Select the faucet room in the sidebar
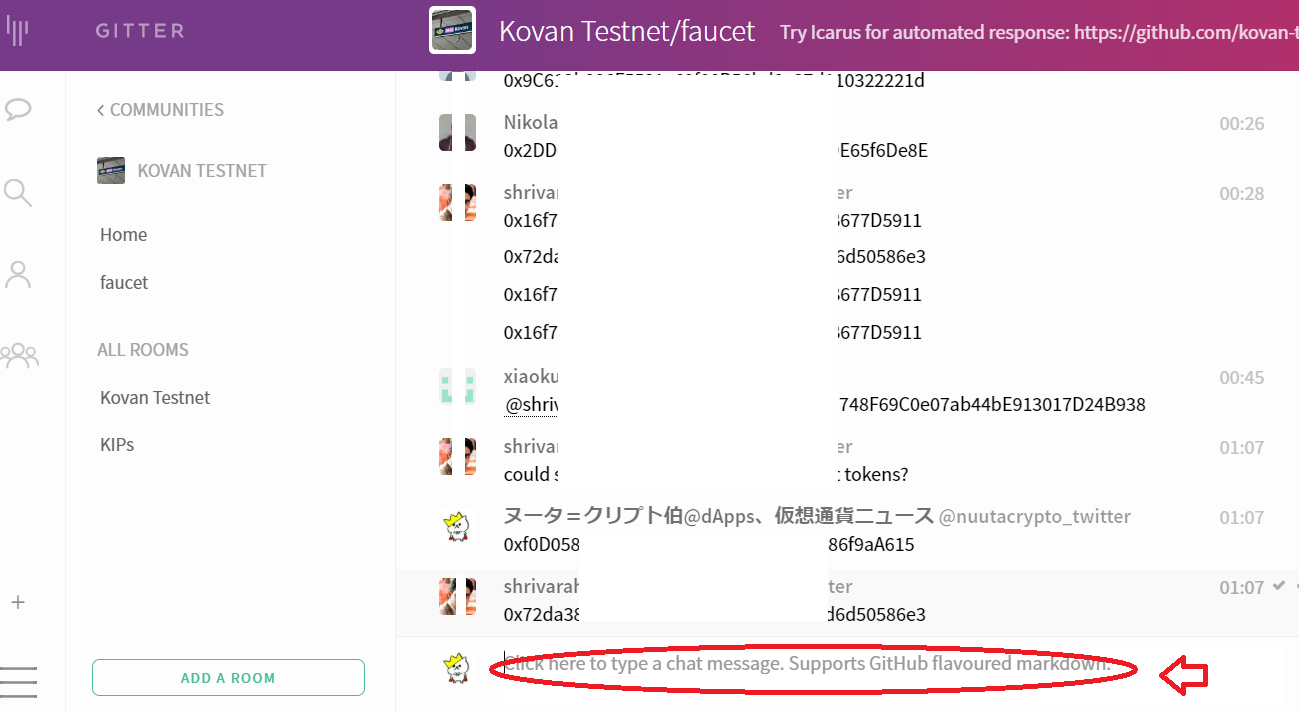This screenshot has height=712, width=1299. [x=124, y=283]
